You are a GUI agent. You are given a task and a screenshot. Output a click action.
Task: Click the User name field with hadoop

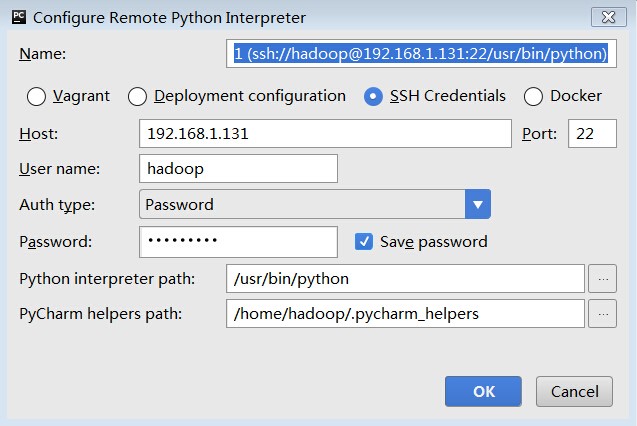238,169
